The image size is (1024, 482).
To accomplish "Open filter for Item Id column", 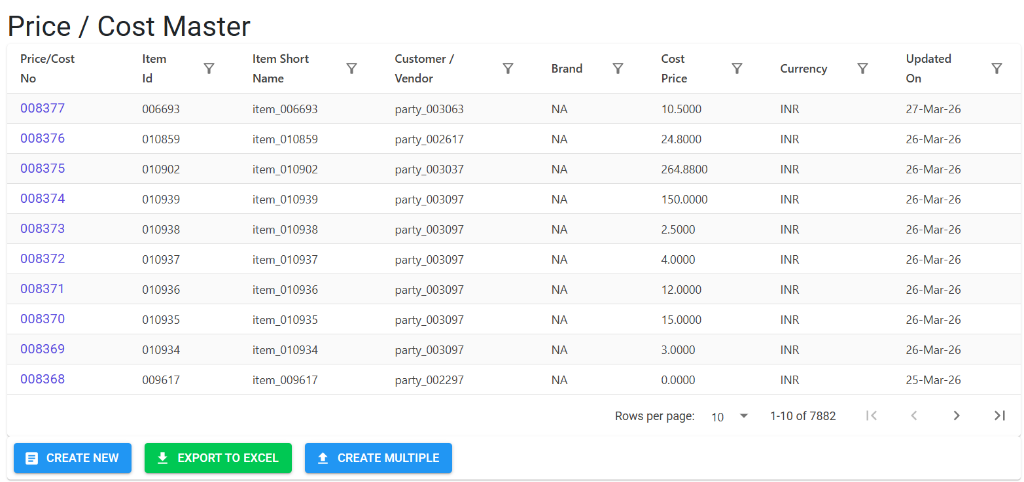I will (209, 69).
